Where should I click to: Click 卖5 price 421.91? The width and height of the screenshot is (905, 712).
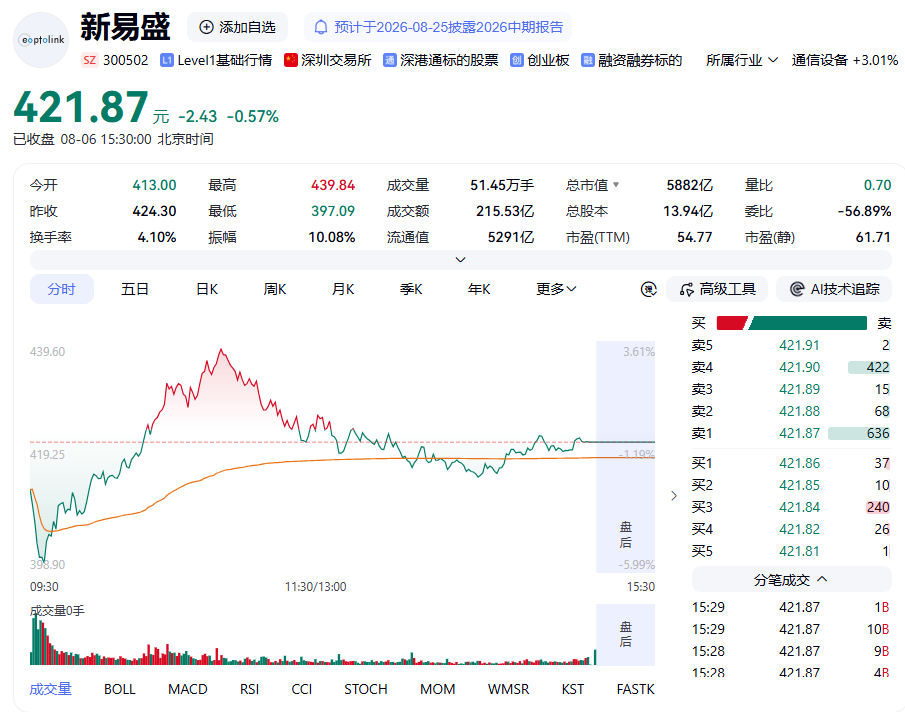(799, 345)
